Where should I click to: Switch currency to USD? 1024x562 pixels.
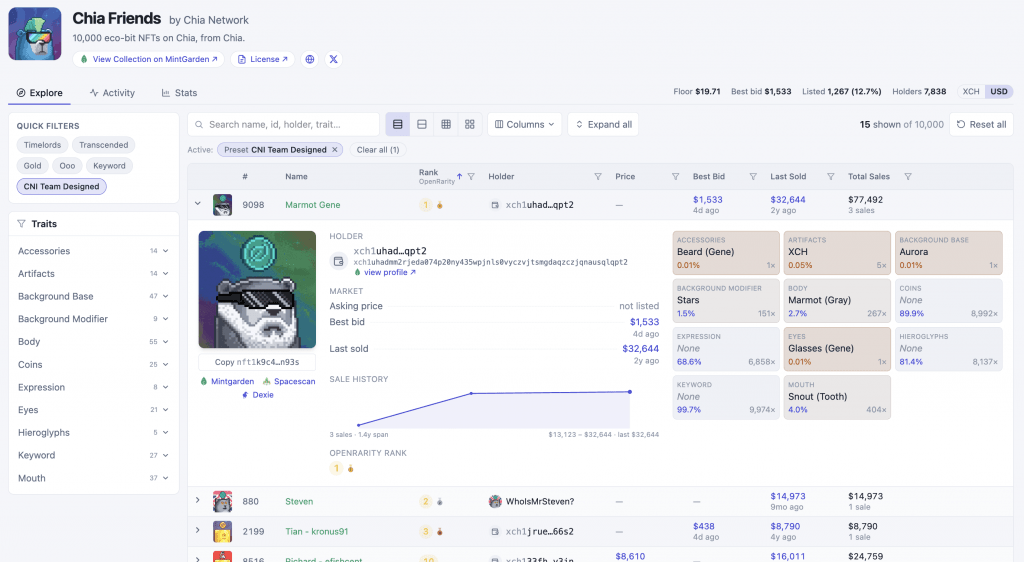[x=999, y=91]
